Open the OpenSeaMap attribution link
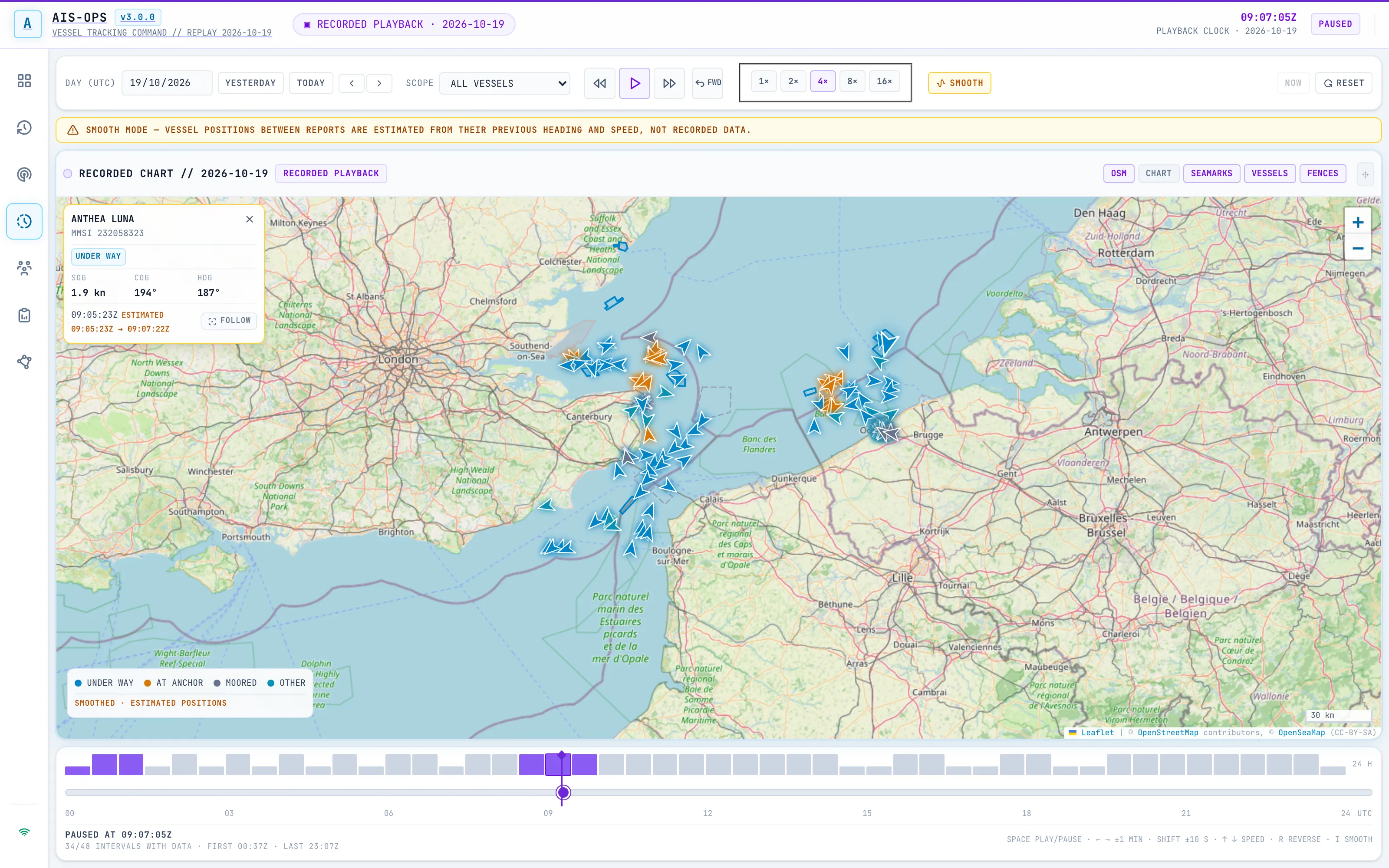1389x868 pixels. pos(1301,733)
